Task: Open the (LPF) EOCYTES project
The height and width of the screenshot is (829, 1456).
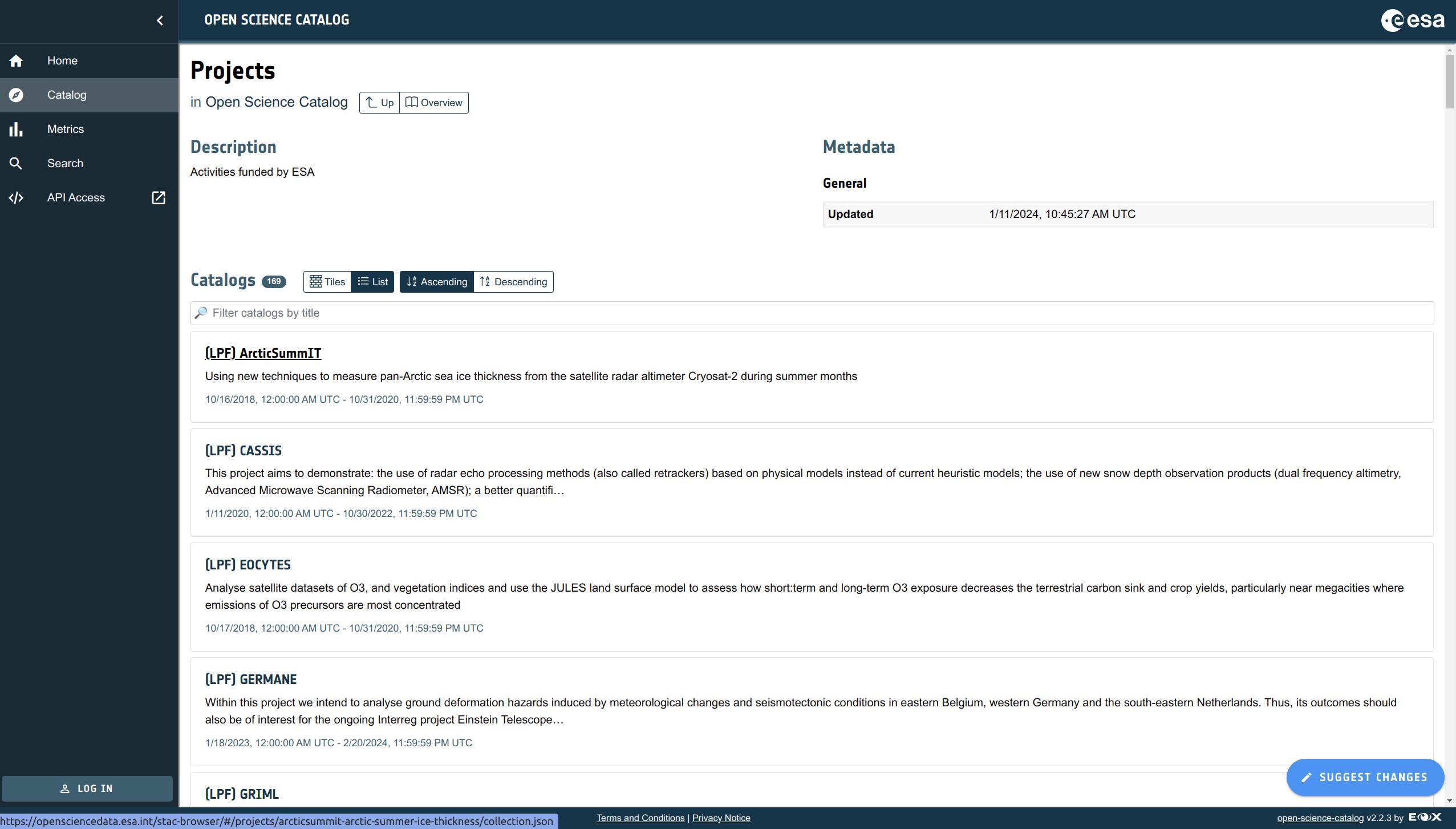Action: (x=248, y=565)
